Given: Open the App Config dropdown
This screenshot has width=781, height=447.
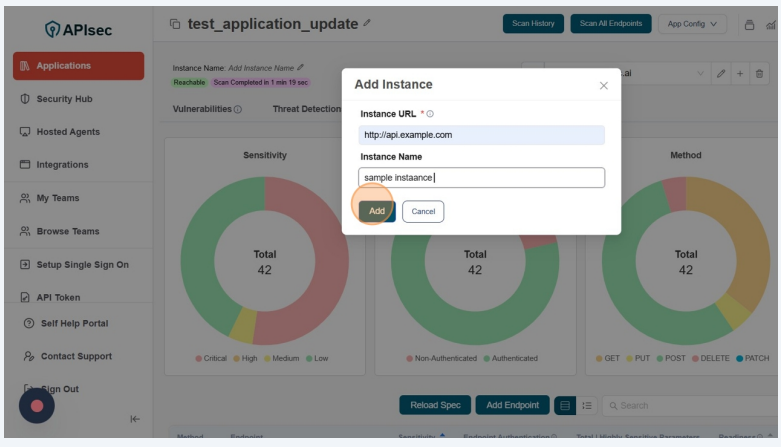Looking at the screenshot, I should click(x=692, y=24).
